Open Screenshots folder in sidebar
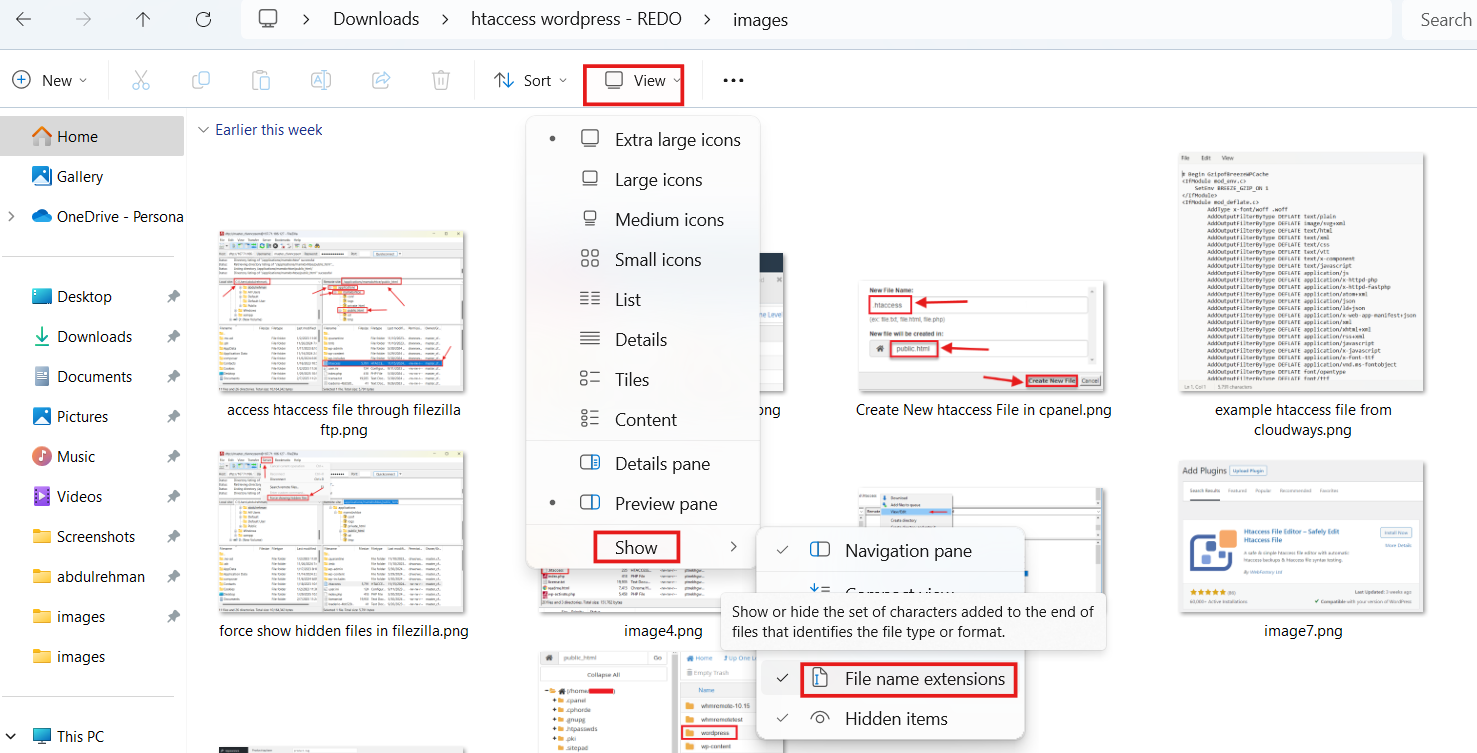Image resolution: width=1477 pixels, height=753 pixels. (x=95, y=537)
